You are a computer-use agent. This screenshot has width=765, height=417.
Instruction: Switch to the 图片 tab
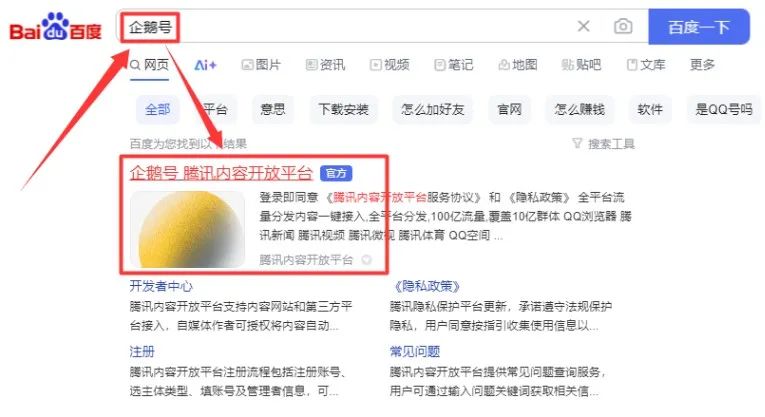coord(262,65)
